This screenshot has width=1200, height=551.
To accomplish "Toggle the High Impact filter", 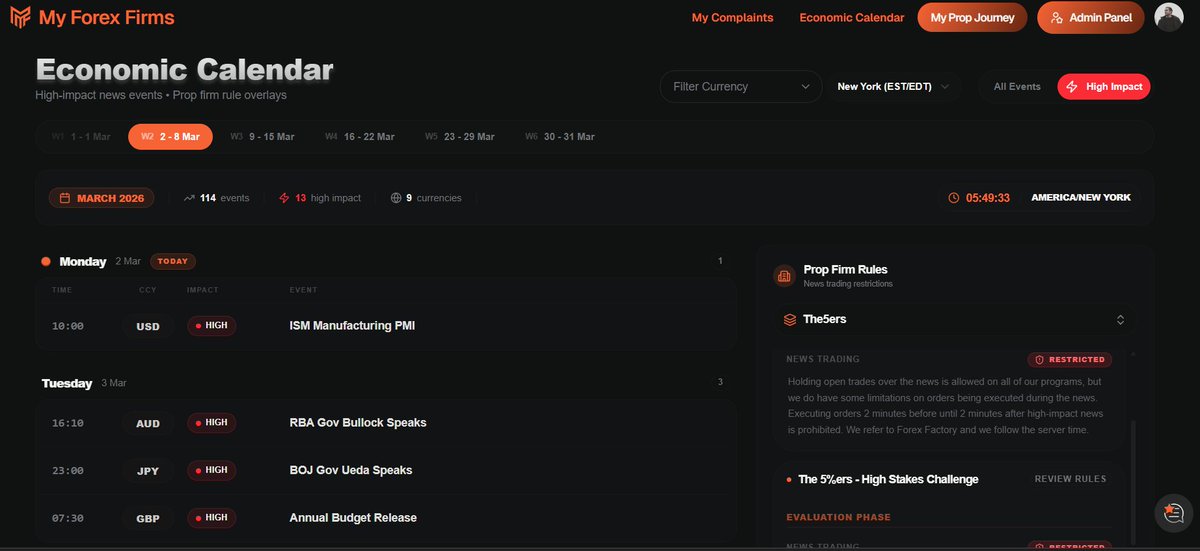I will pyautogui.click(x=1104, y=86).
